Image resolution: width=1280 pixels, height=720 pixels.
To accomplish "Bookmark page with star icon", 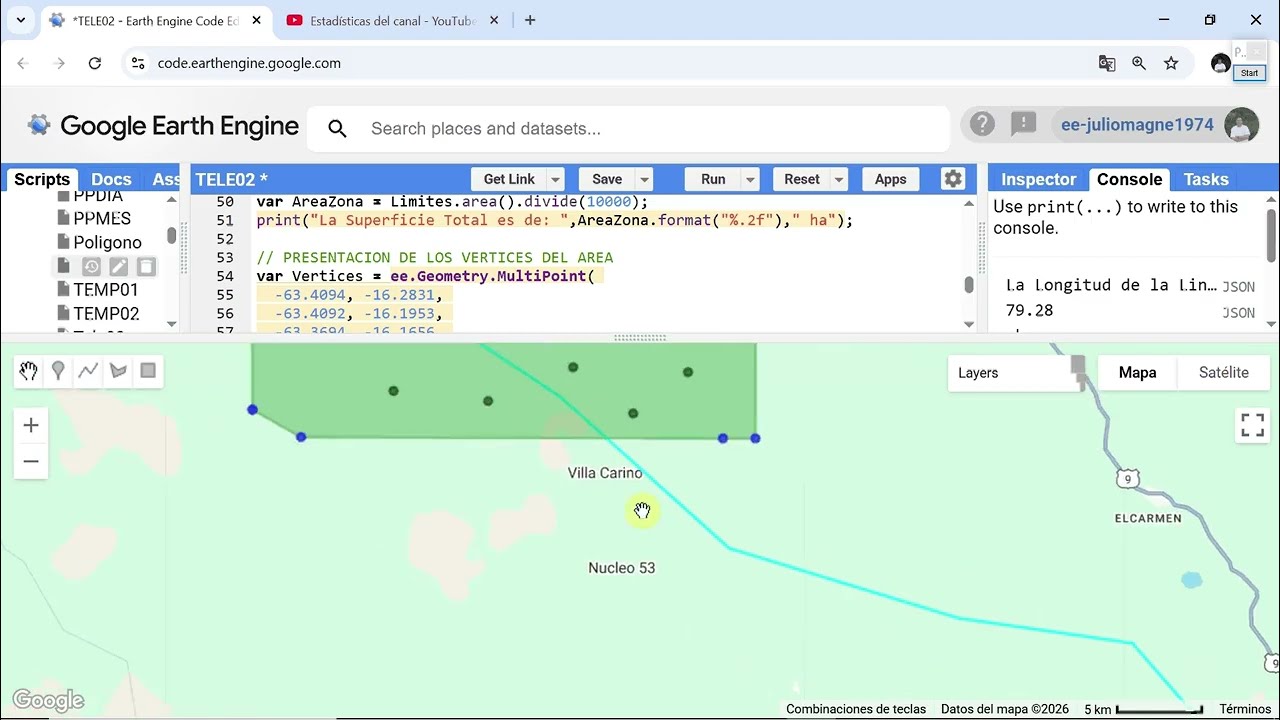I will pyautogui.click(x=1171, y=63).
